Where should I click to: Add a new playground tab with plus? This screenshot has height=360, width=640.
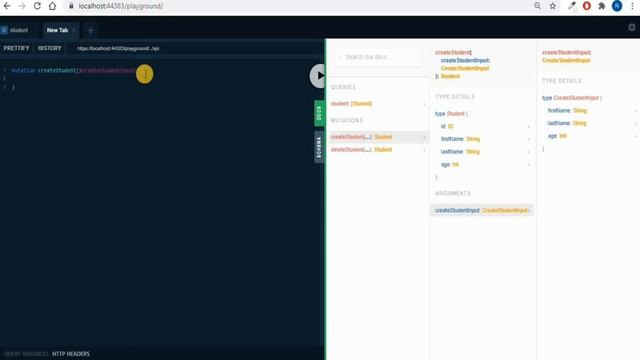pyautogui.click(x=91, y=30)
